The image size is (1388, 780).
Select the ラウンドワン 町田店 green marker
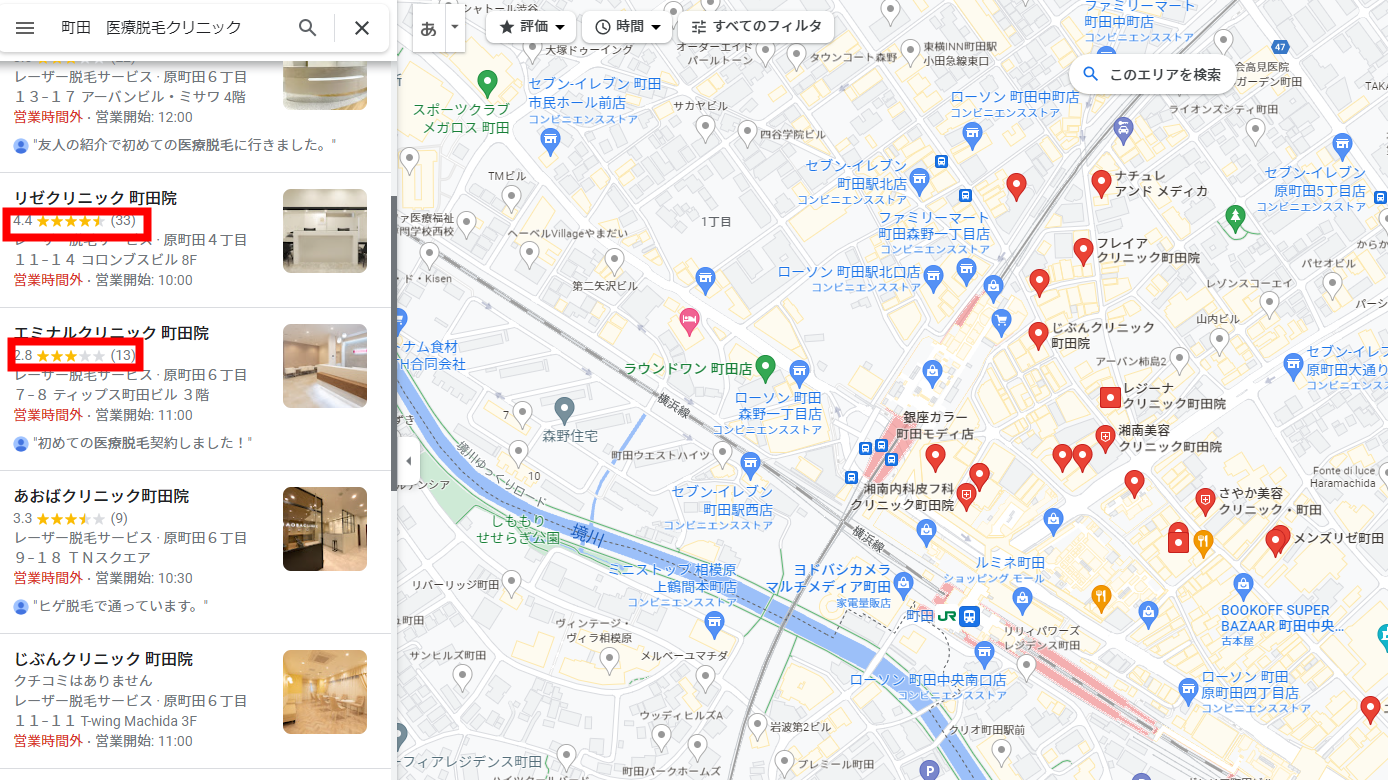click(765, 368)
